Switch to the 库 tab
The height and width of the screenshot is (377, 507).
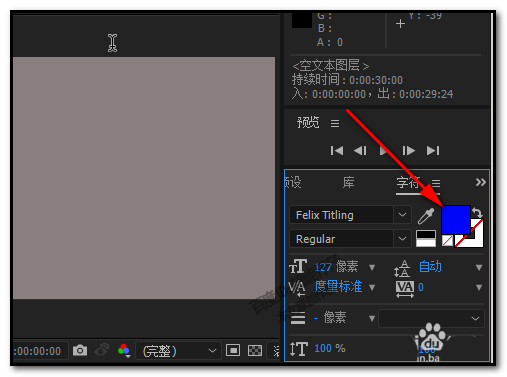point(349,182)
